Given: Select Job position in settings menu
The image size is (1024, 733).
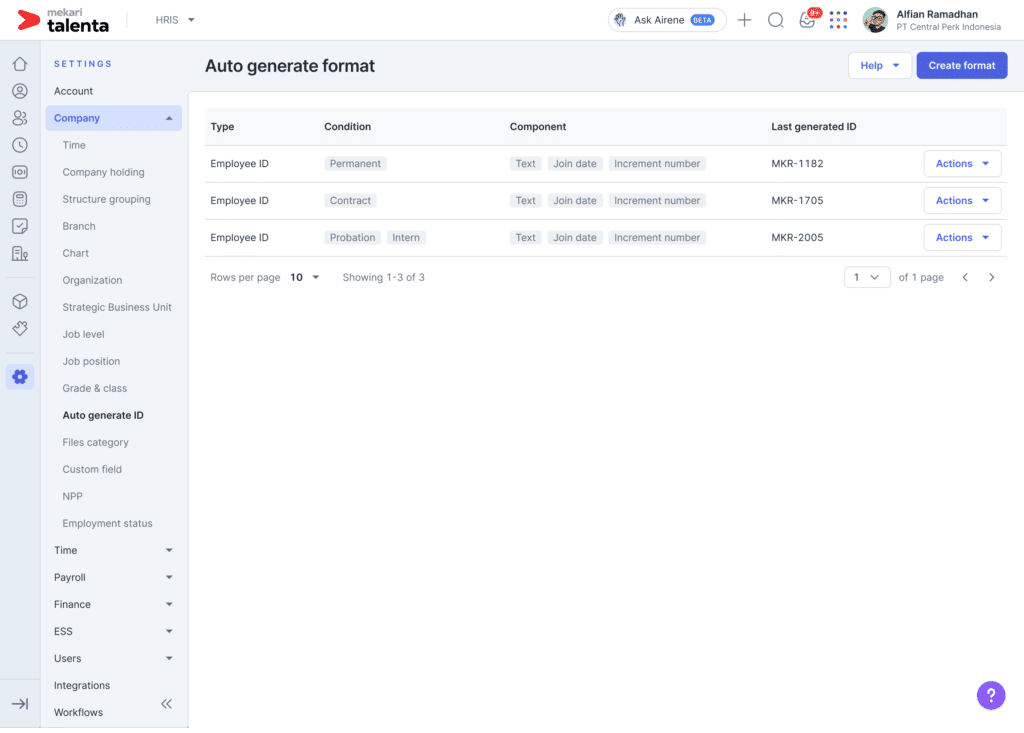Looking at the screenshot, I should point(91,361).
